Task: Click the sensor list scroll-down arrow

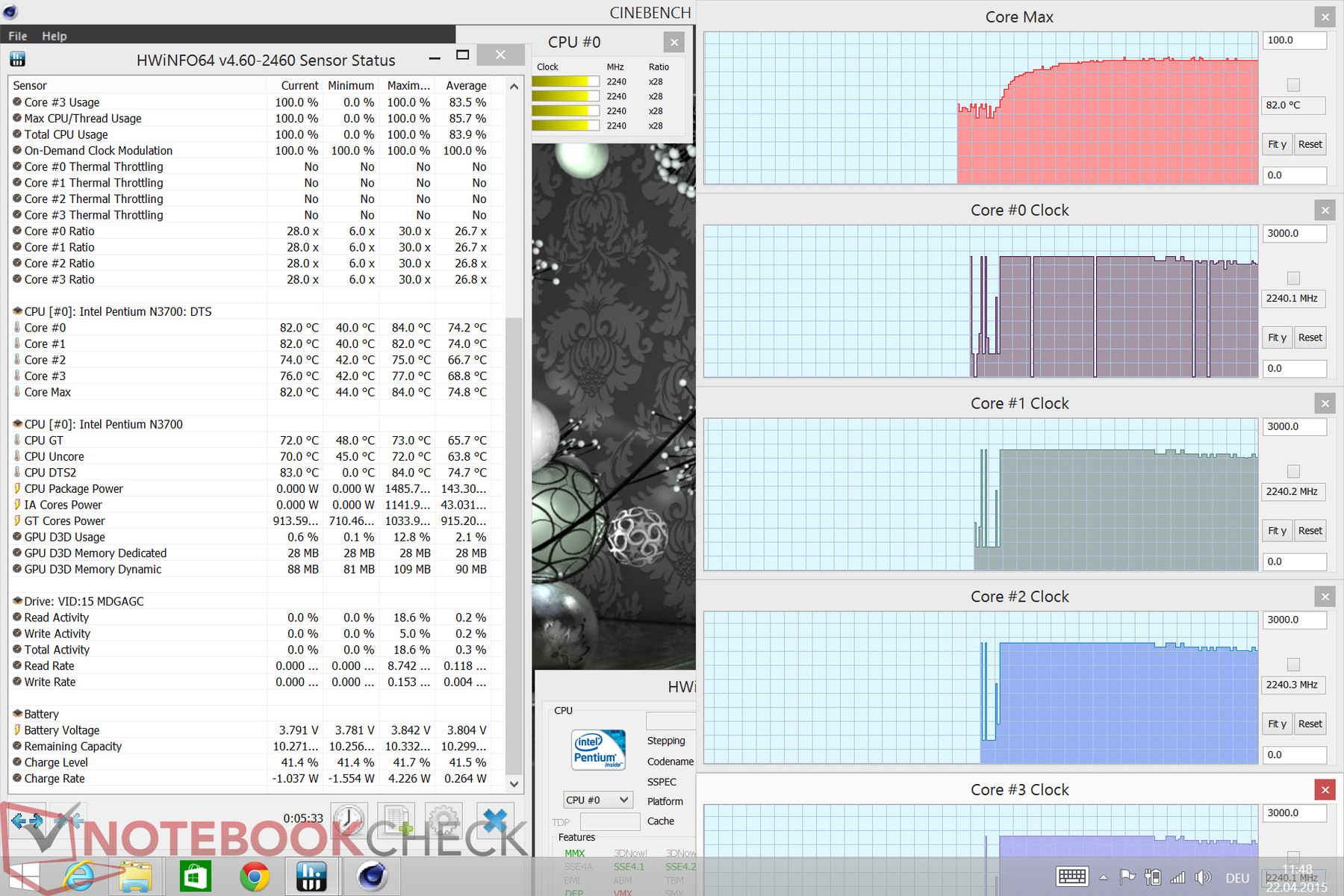Action: pyautogui.click(x=514, y=784)
